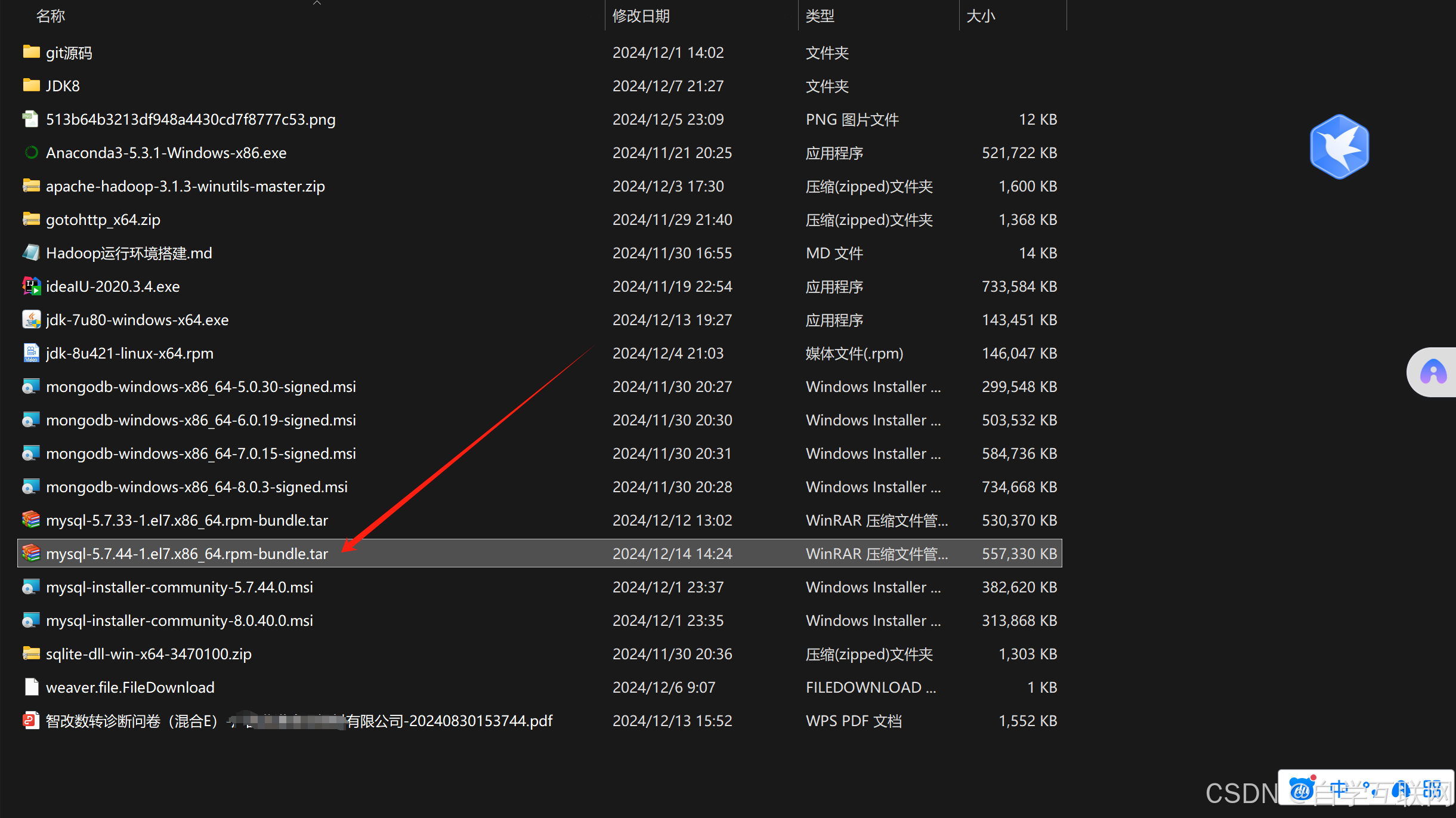Click the IntelliJ IDEA icon beside idealU-2020.3.4.exe
This screenshot has height=818, width=1456.
coord(30,286)
